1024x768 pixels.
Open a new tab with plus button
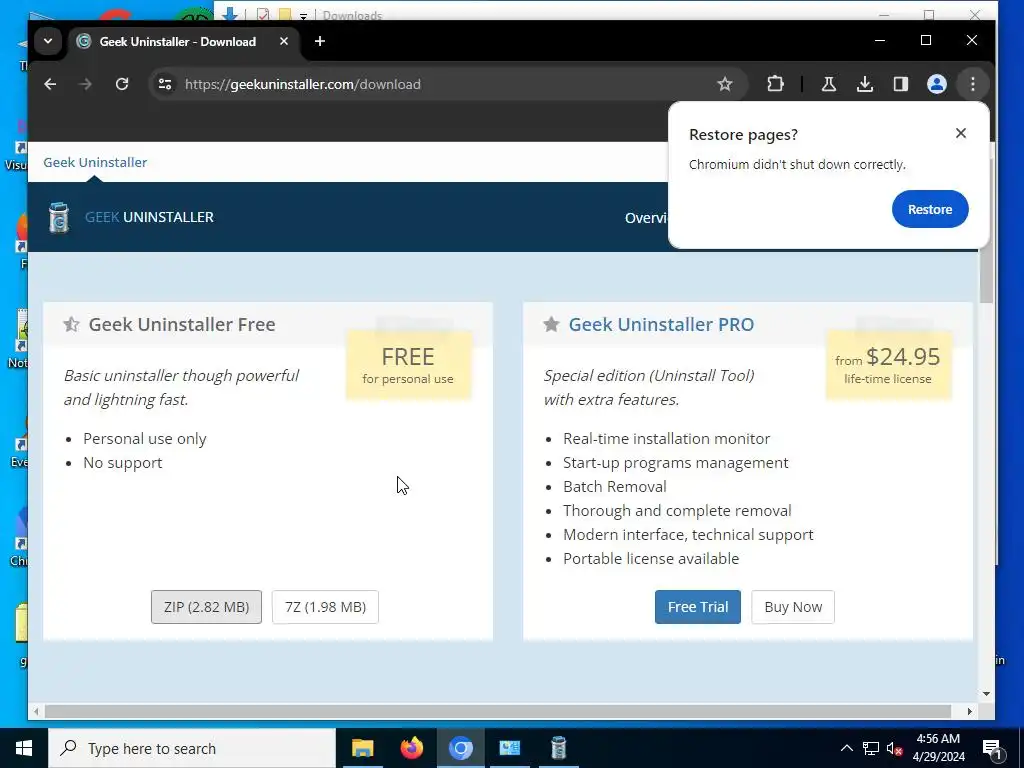319,41
